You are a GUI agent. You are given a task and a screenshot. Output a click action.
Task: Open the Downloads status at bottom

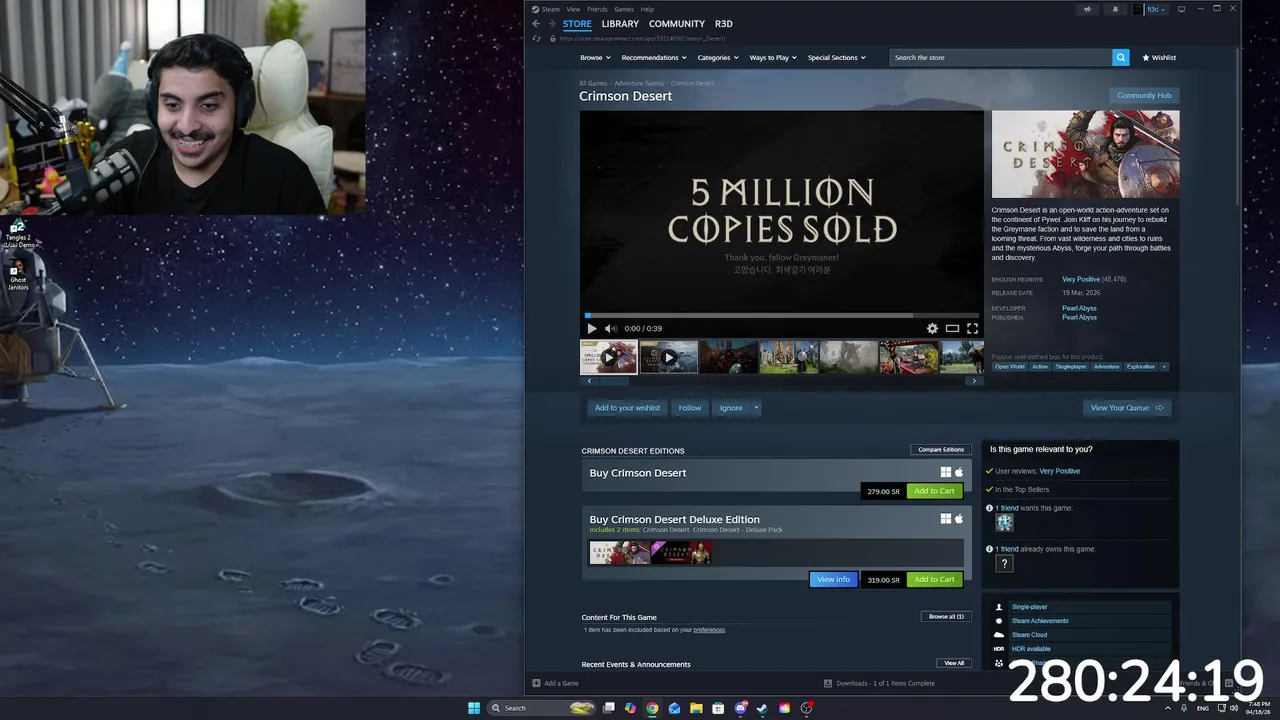coord(879,683)
